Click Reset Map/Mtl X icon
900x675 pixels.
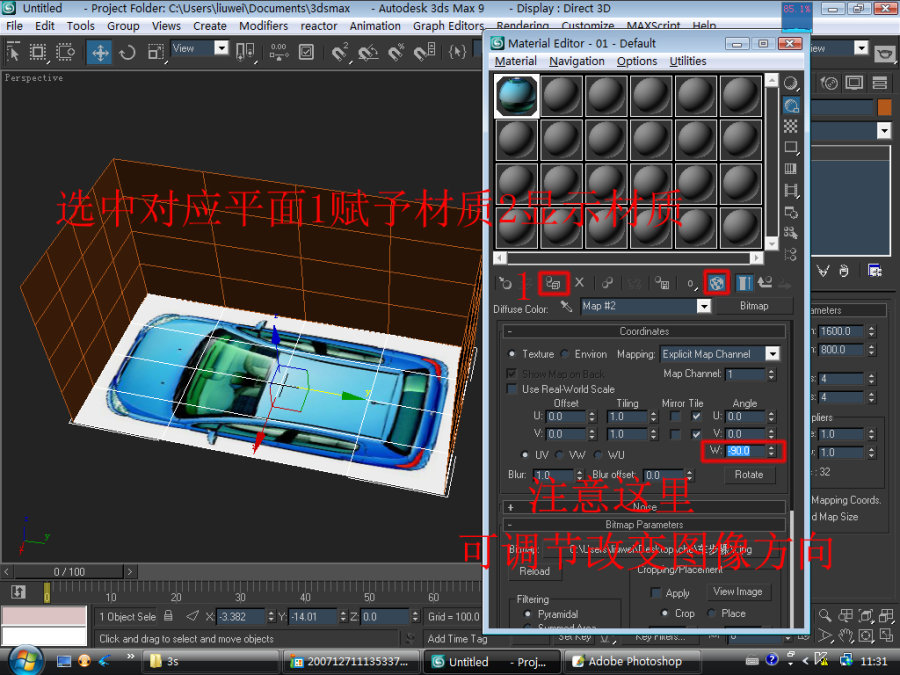(x=579, y=282)
